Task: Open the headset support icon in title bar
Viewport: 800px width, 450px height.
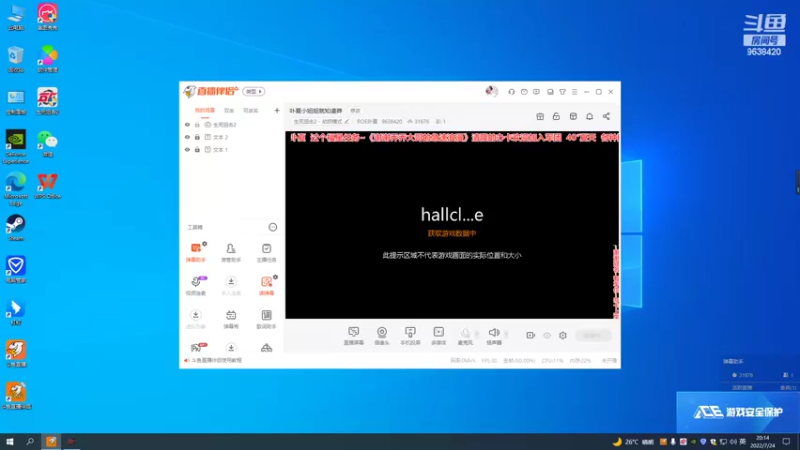Action: (x=511, y=92)
